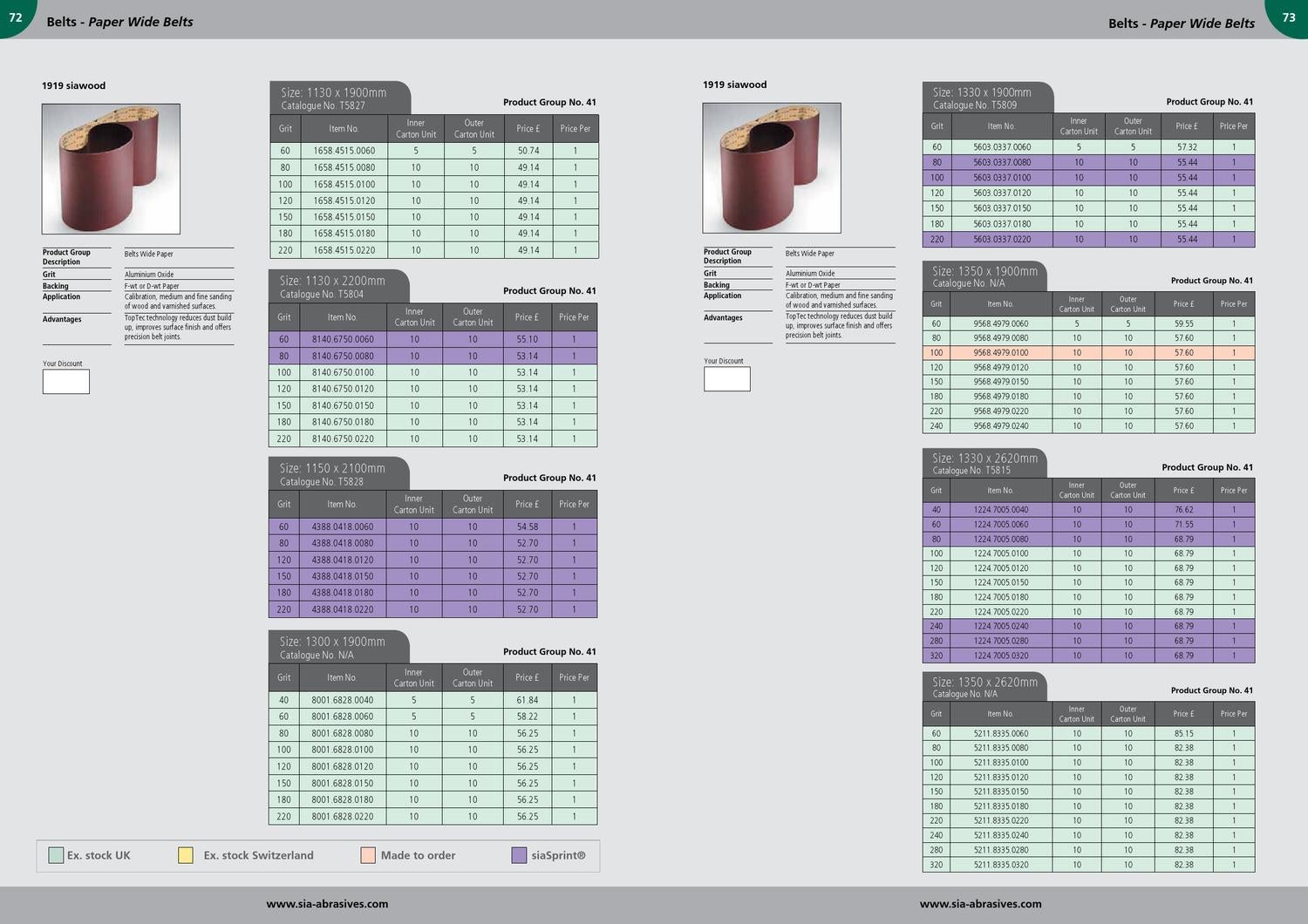Click the left page 1919 siawood belt image

point(111,169)
